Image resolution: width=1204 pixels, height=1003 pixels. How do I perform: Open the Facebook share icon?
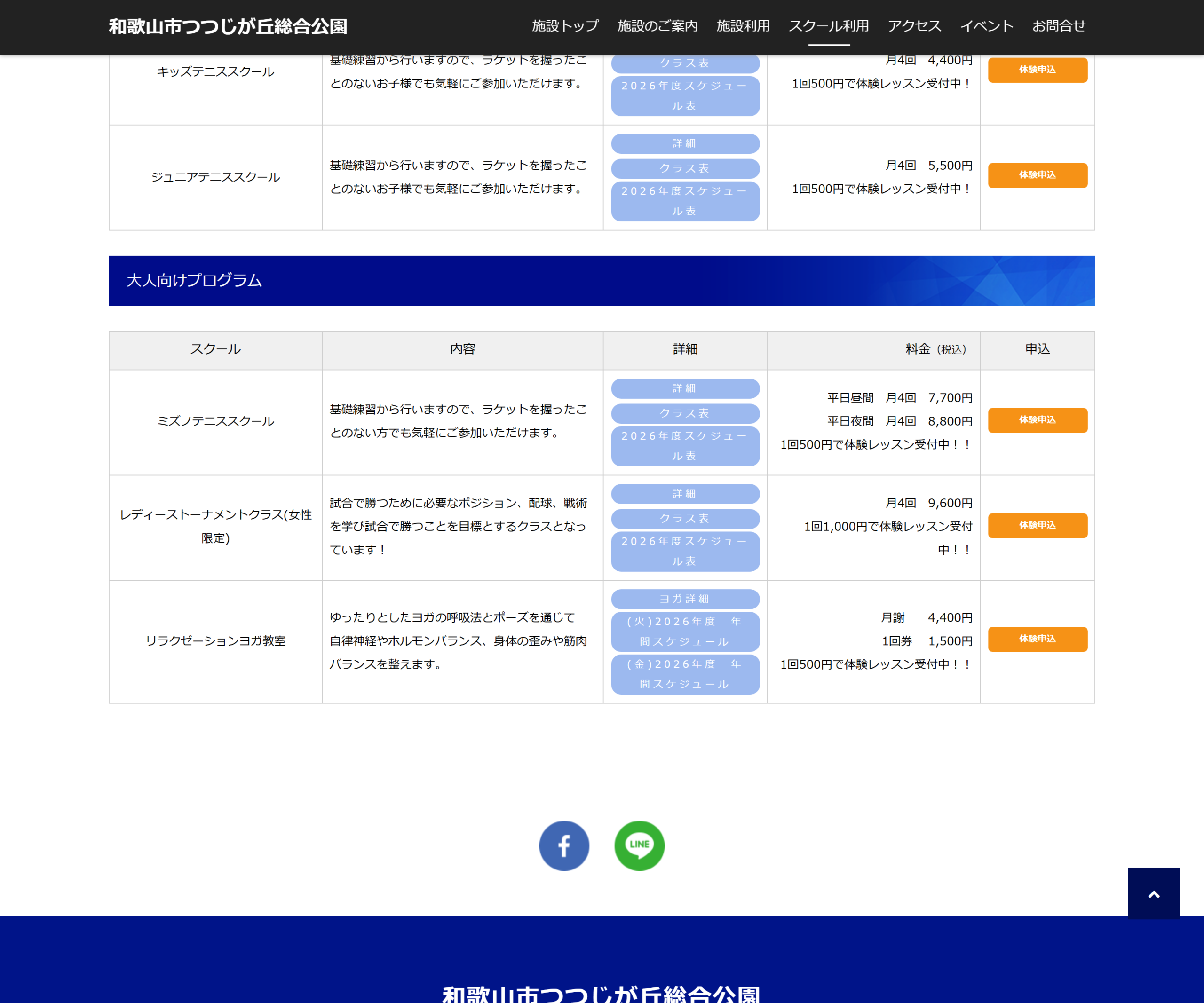[564, 845]
